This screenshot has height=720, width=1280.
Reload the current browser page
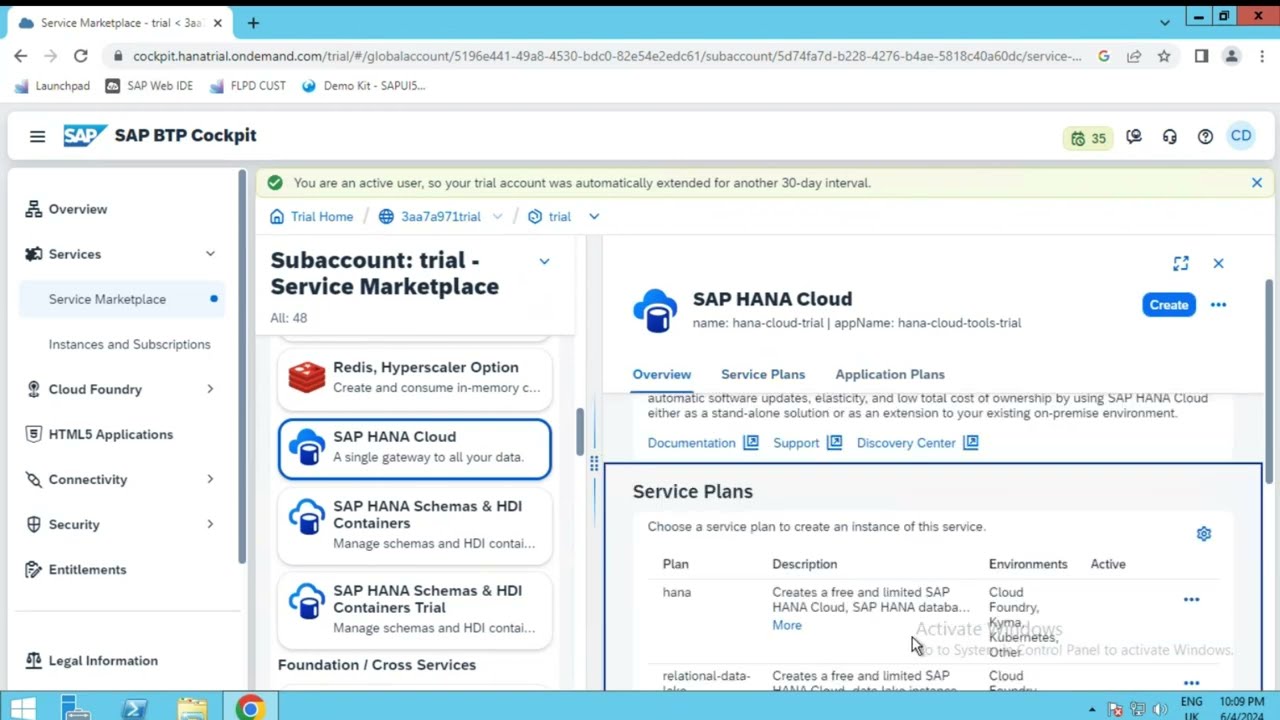pos(81,56)
